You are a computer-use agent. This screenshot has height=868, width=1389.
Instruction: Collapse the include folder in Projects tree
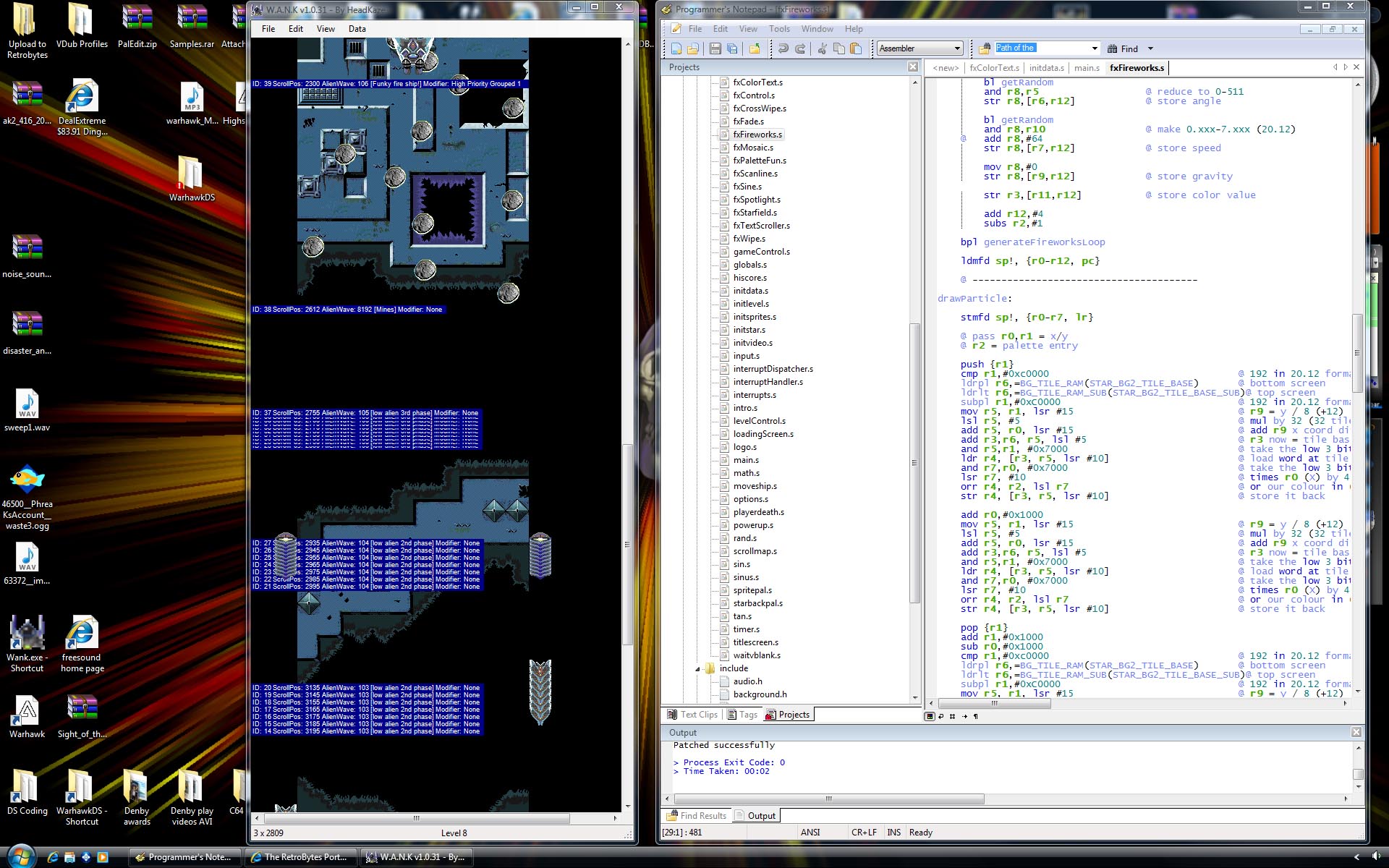pos(698,668)
